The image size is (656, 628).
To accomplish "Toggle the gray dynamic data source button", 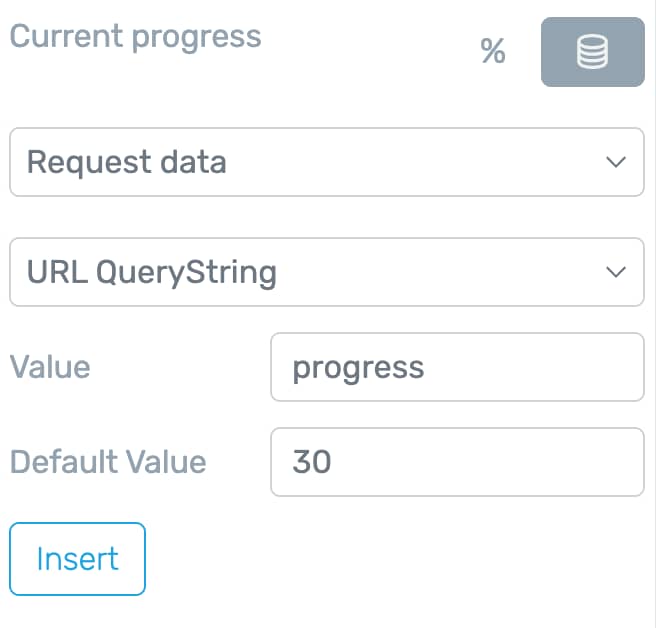I will [x=592, y=52].
